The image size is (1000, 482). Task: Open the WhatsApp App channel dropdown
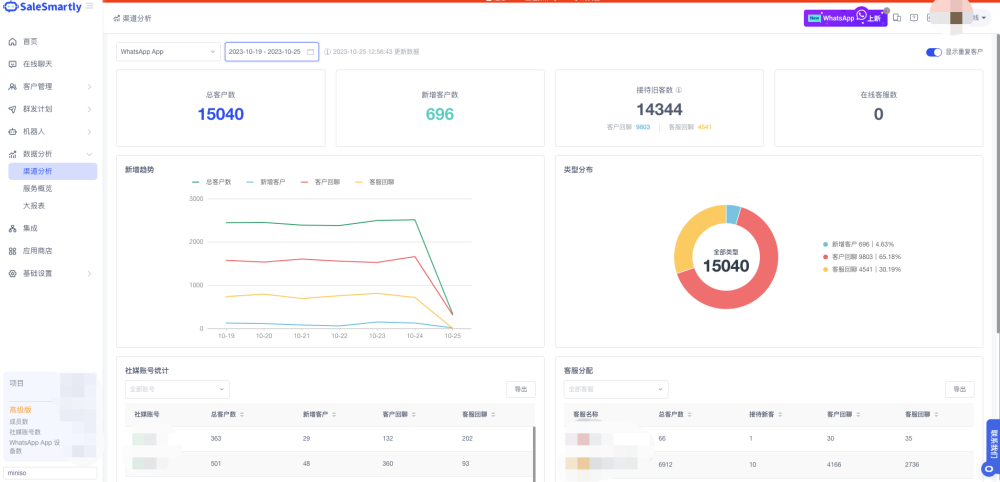pyautogui.click(x=168, y=52)
